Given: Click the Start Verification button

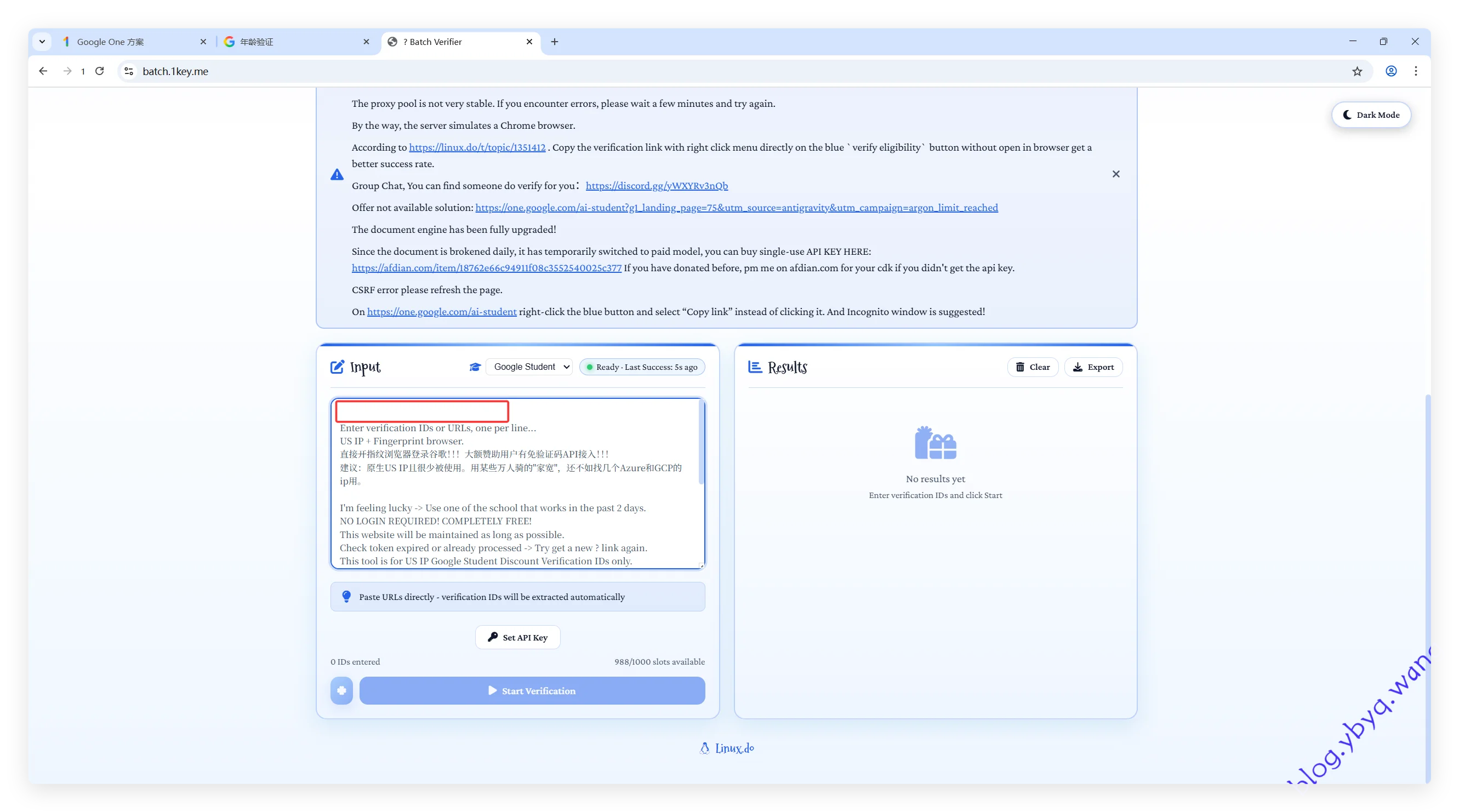Looking at the screenshot, I should click(x=532, y=691).
